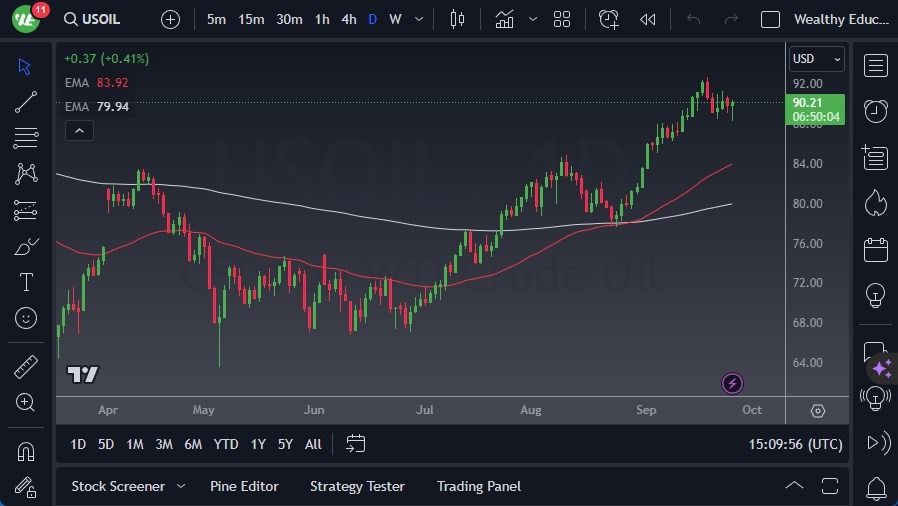Expand the timeframe interval dropdown arrow
Screen dimensions: 898x506
click(419, 19)
